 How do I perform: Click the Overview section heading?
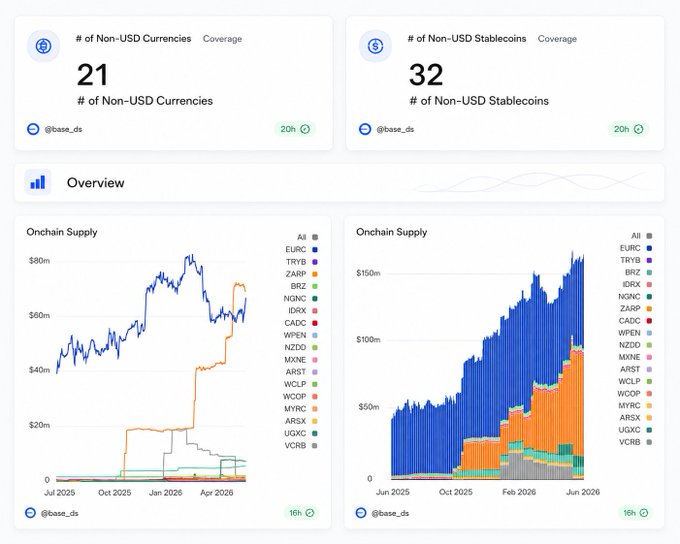coord(95,183)
